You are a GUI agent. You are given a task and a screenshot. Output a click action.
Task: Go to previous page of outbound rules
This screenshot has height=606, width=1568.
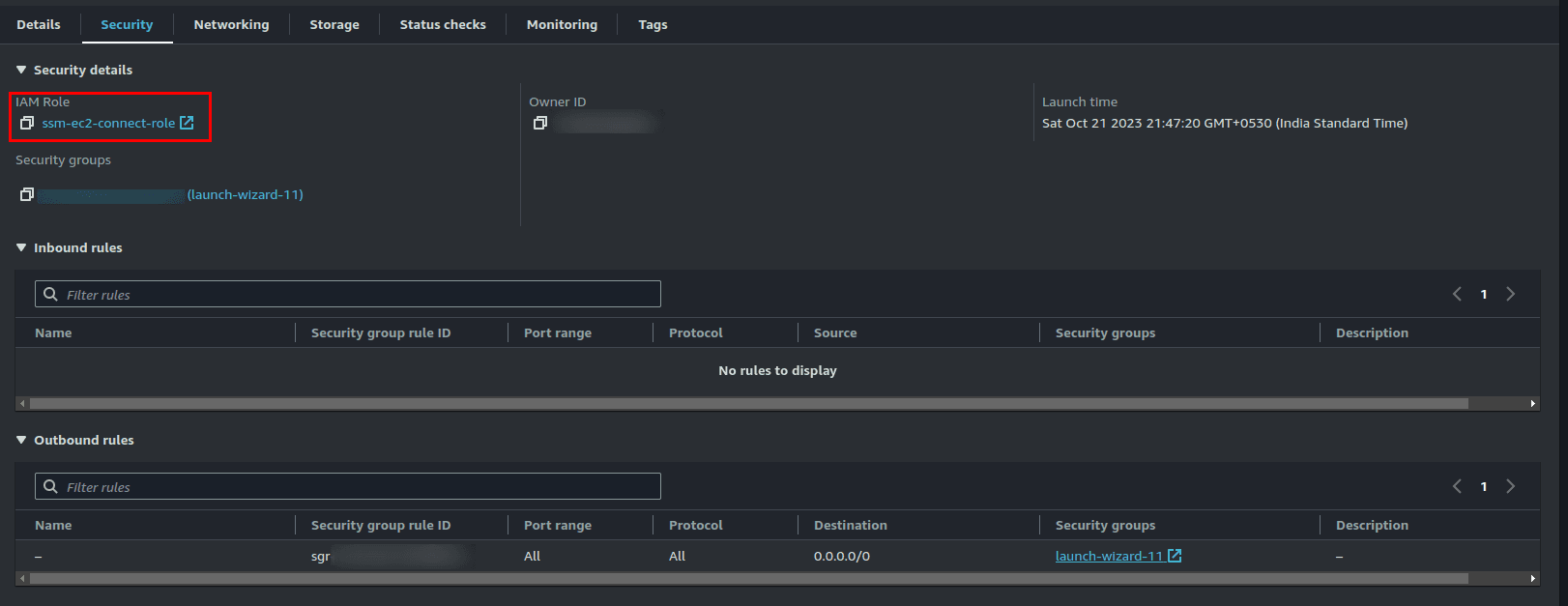click(x=1457, y=486)
